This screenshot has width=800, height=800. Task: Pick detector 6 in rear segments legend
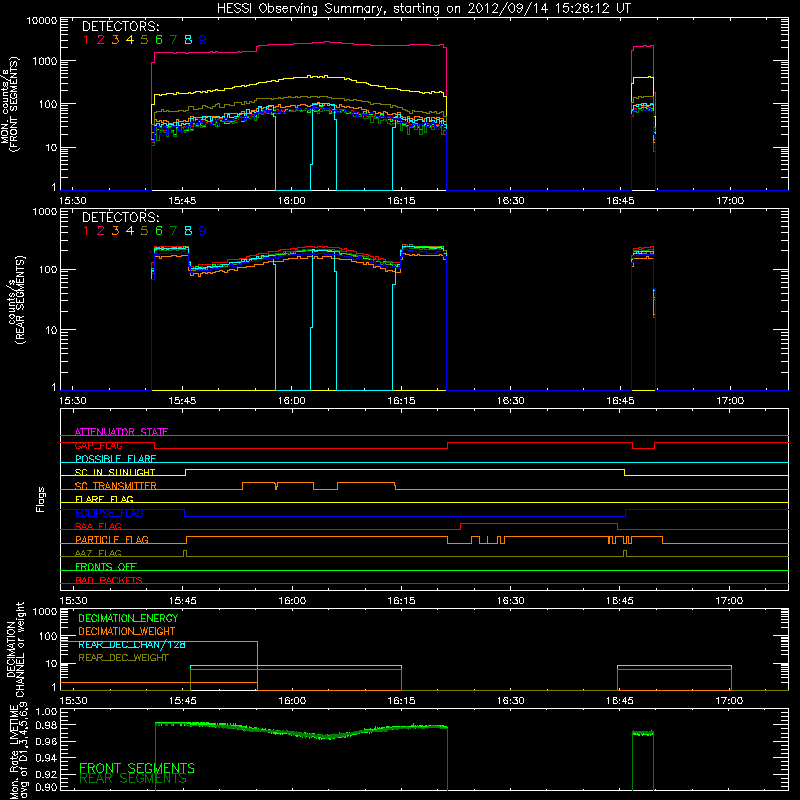point(159,231)
